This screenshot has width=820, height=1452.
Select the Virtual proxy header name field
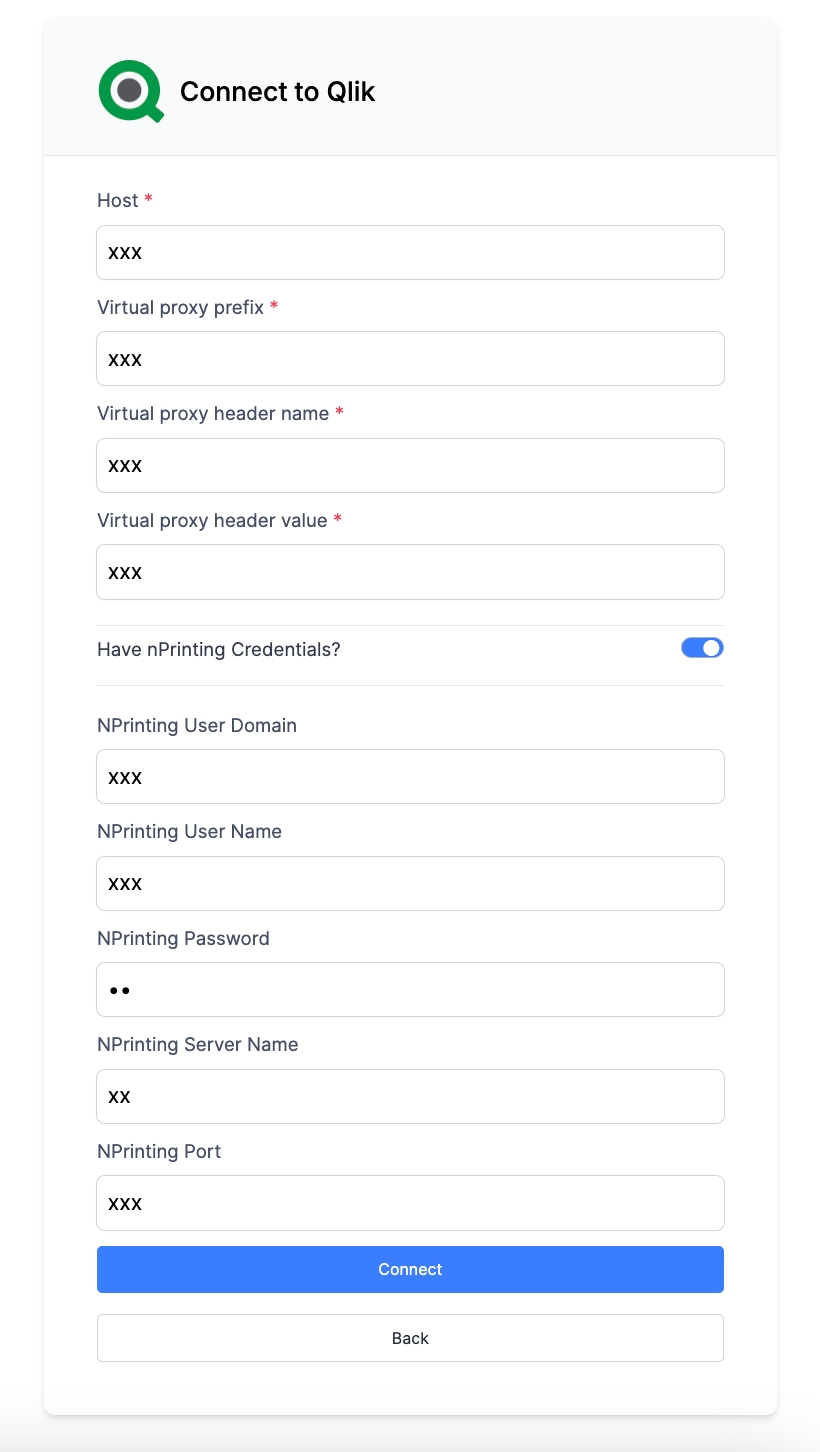(x=410, y=465)
